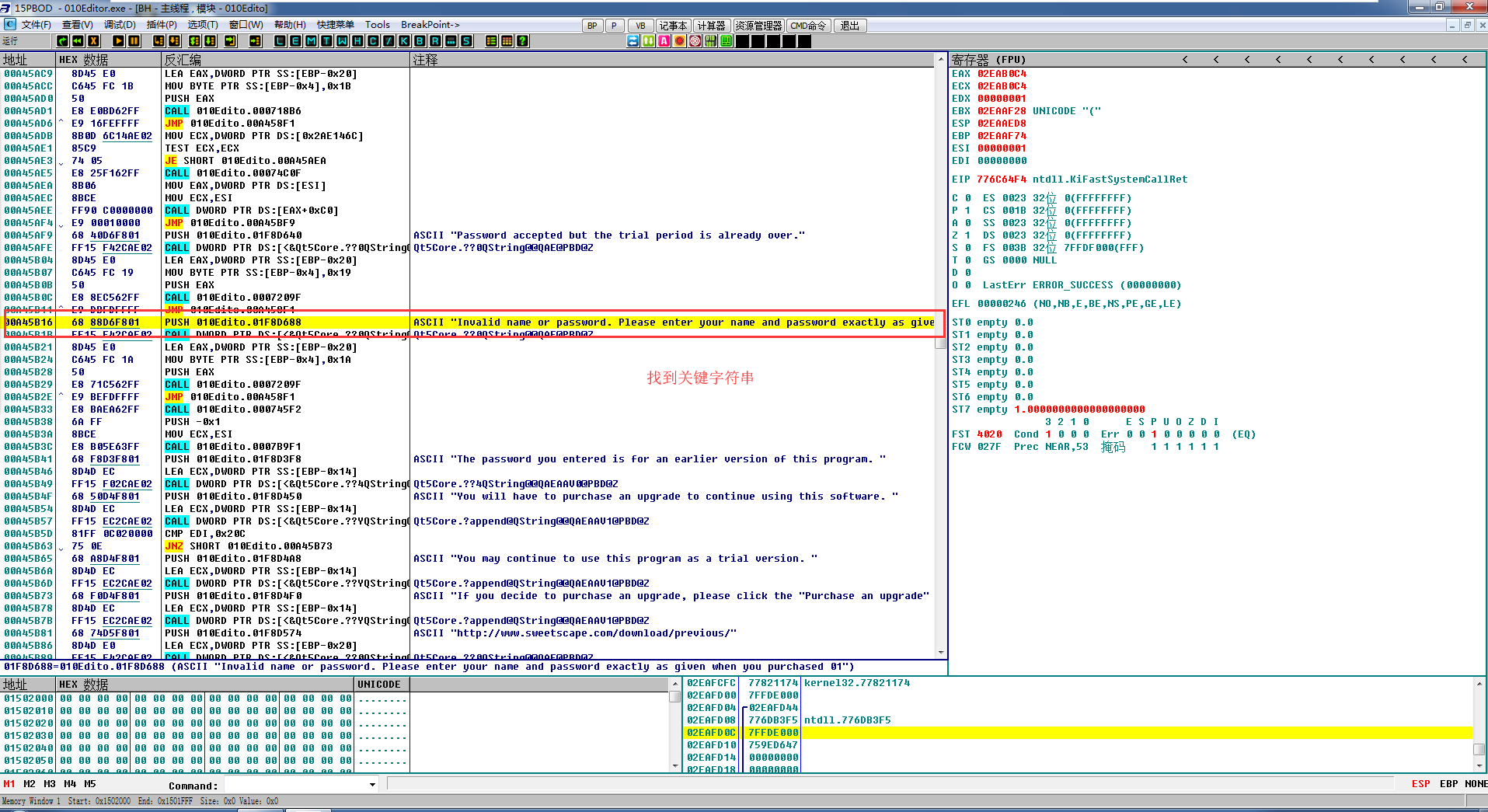1488x812 pixels.
Task: Open the Memory map 'M' window icon
Action: pos(311,41)
